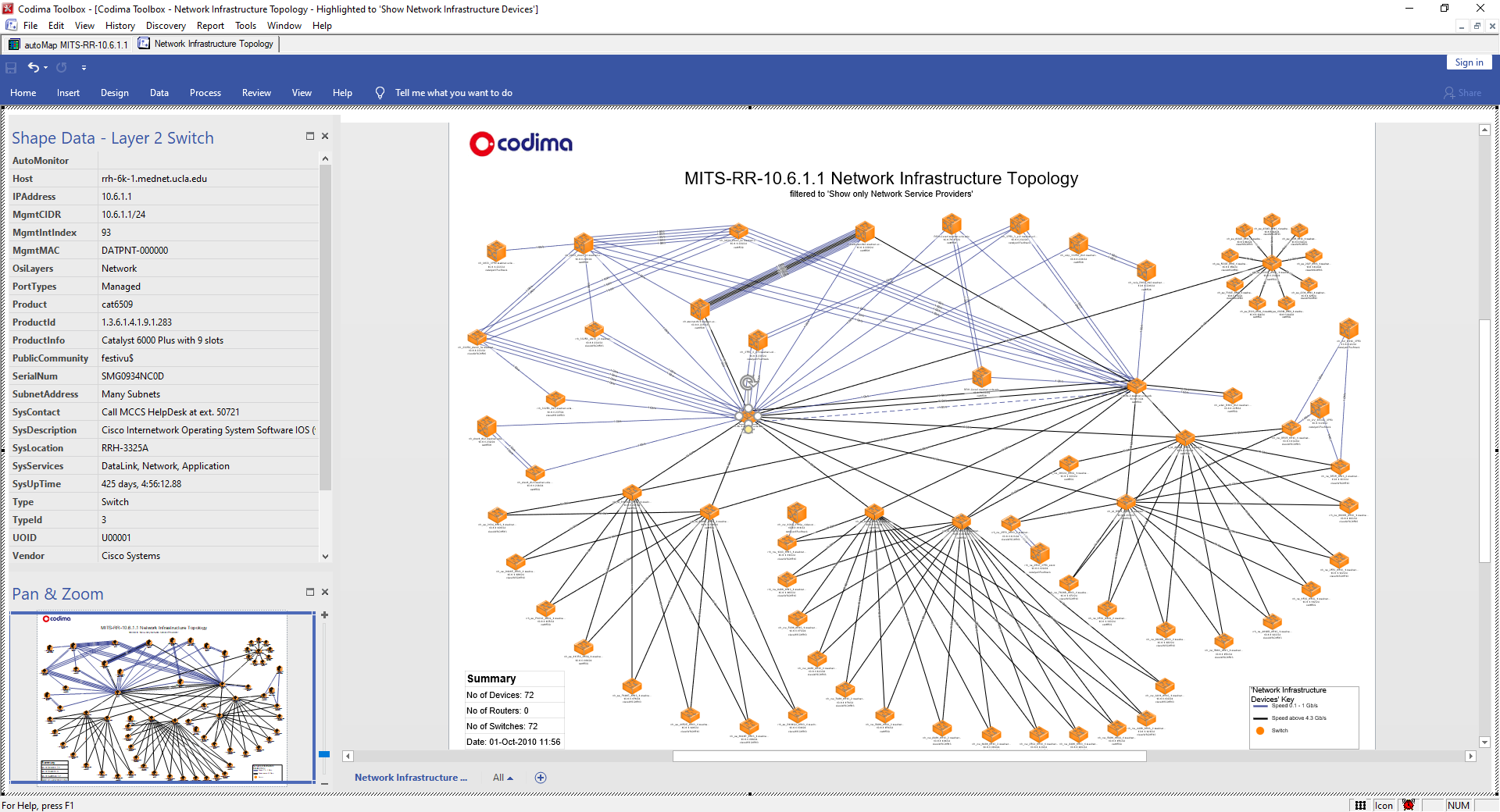Open the Insert ribbon tab
The width and height of the screenshot is (1500, 812).
coord(68,93)
